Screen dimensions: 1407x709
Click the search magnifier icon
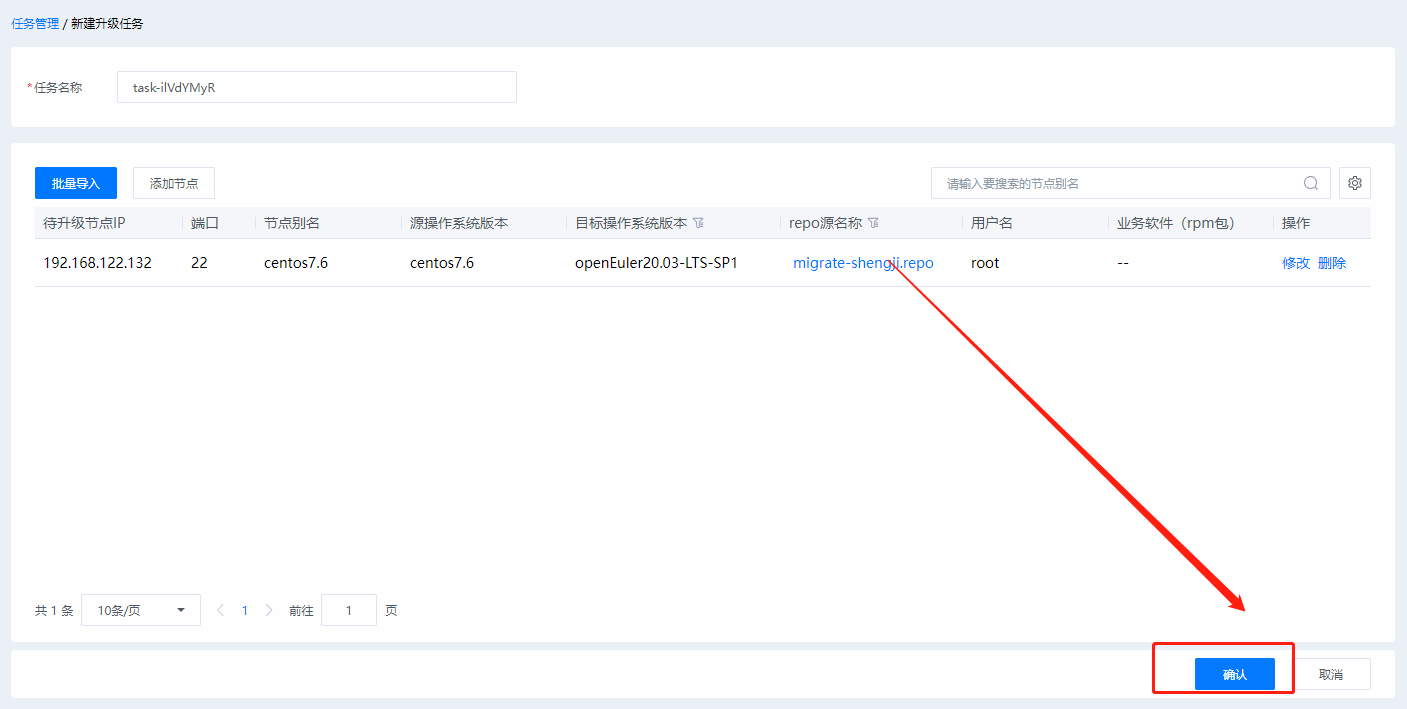coord(1311,183)
